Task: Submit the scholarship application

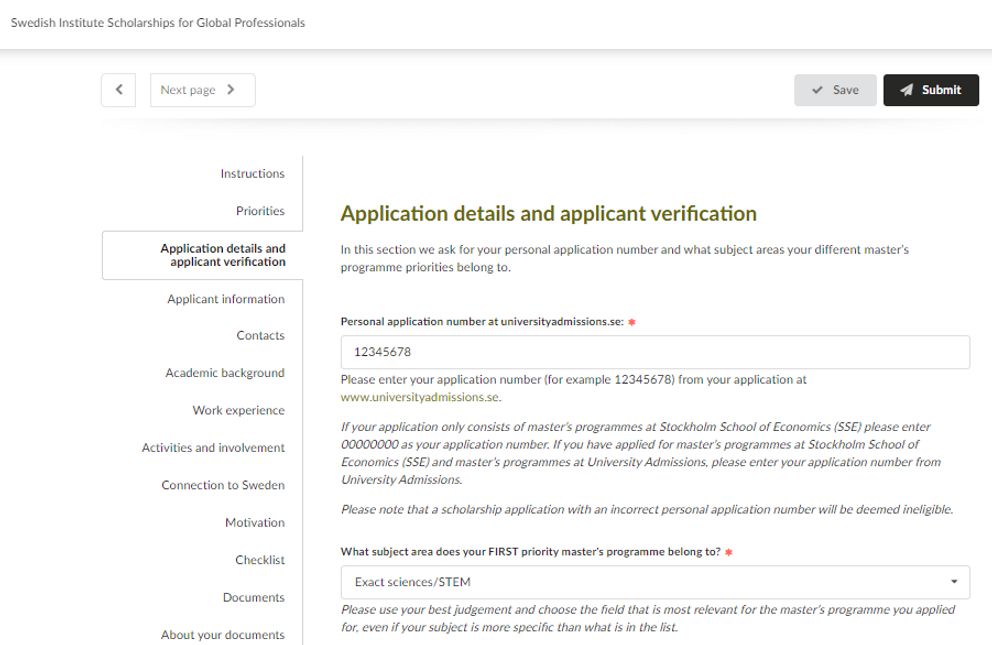Action: 930,90
